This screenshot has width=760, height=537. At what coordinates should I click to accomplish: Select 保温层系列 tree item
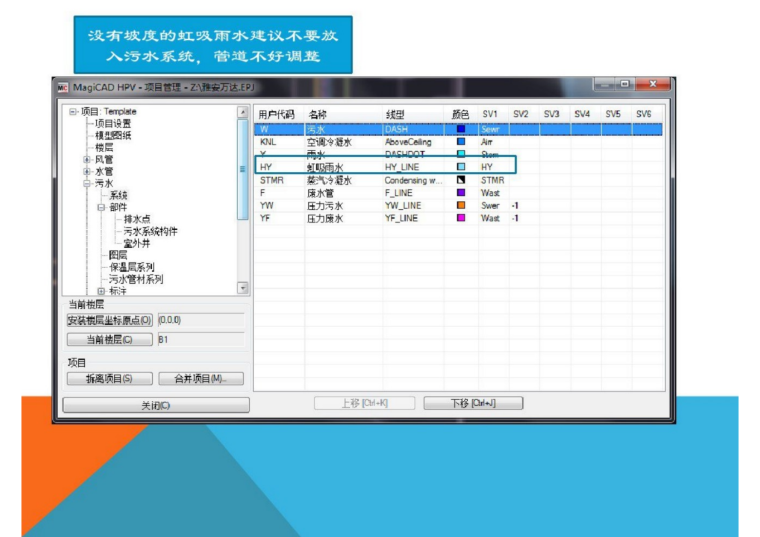[131, 267]
